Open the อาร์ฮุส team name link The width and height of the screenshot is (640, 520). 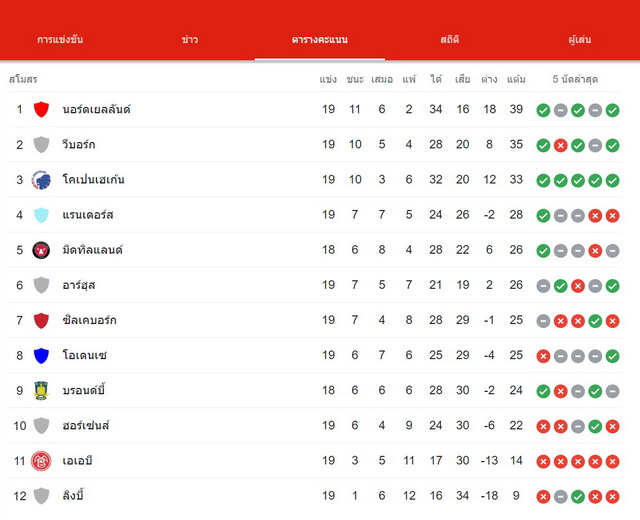pyautogui.click(x=79, y=285)
